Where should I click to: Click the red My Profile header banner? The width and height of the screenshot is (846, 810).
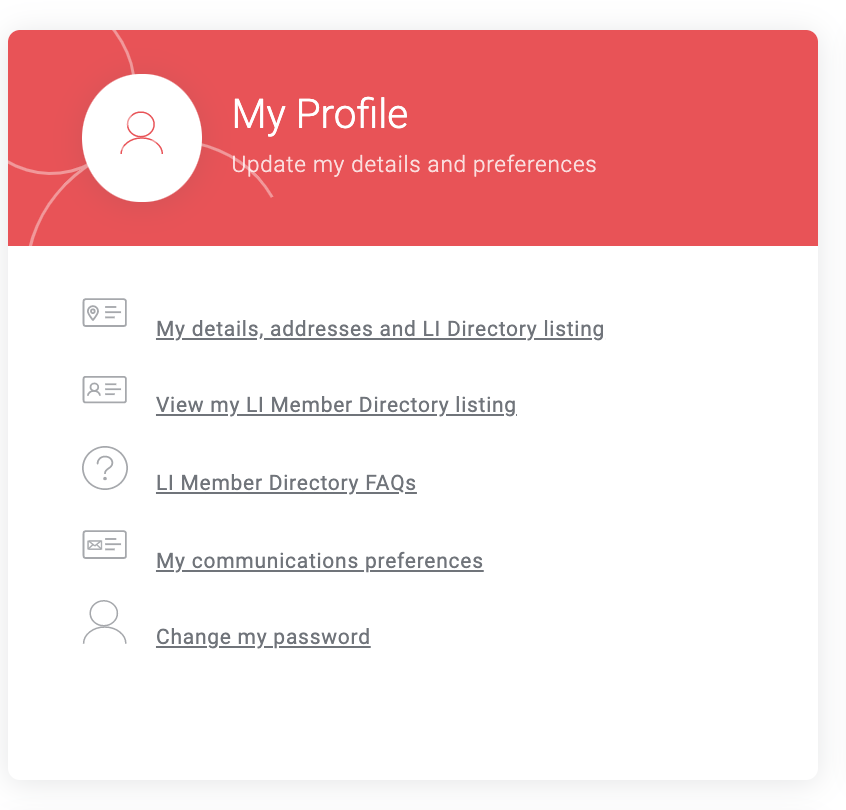coord(413,138)
